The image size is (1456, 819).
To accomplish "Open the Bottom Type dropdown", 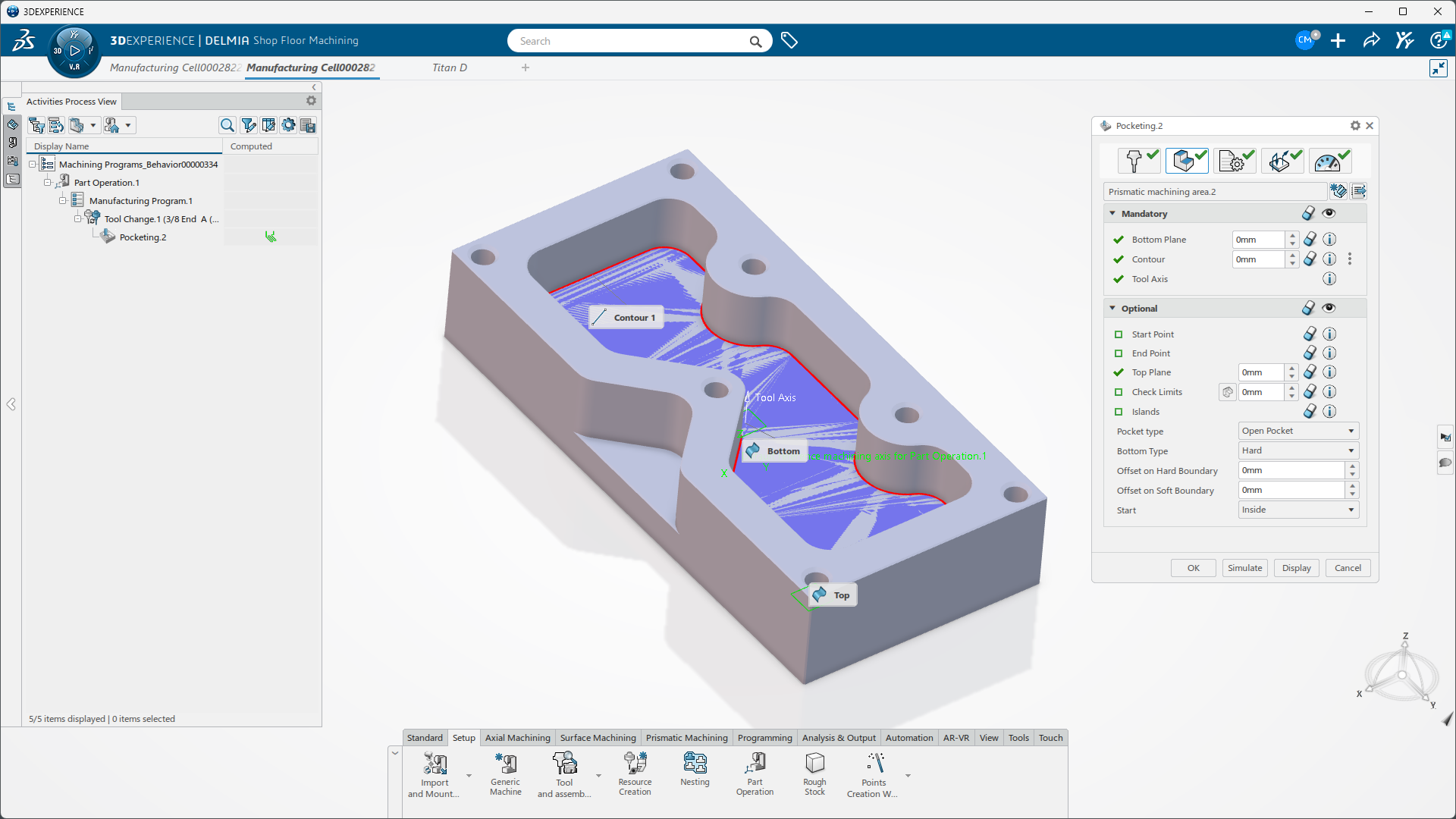I will coord(1298,450).
